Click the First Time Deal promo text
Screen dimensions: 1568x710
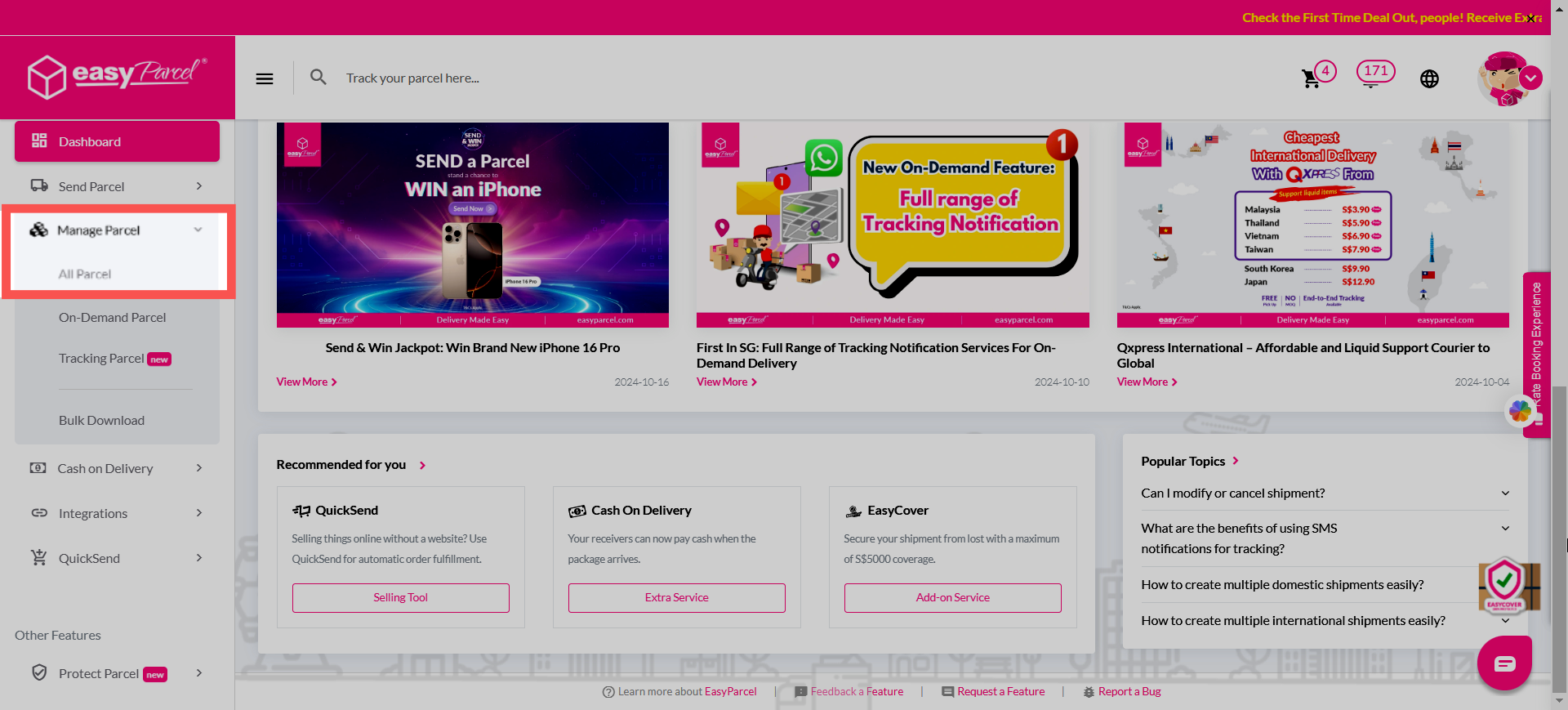[1392, 17]
